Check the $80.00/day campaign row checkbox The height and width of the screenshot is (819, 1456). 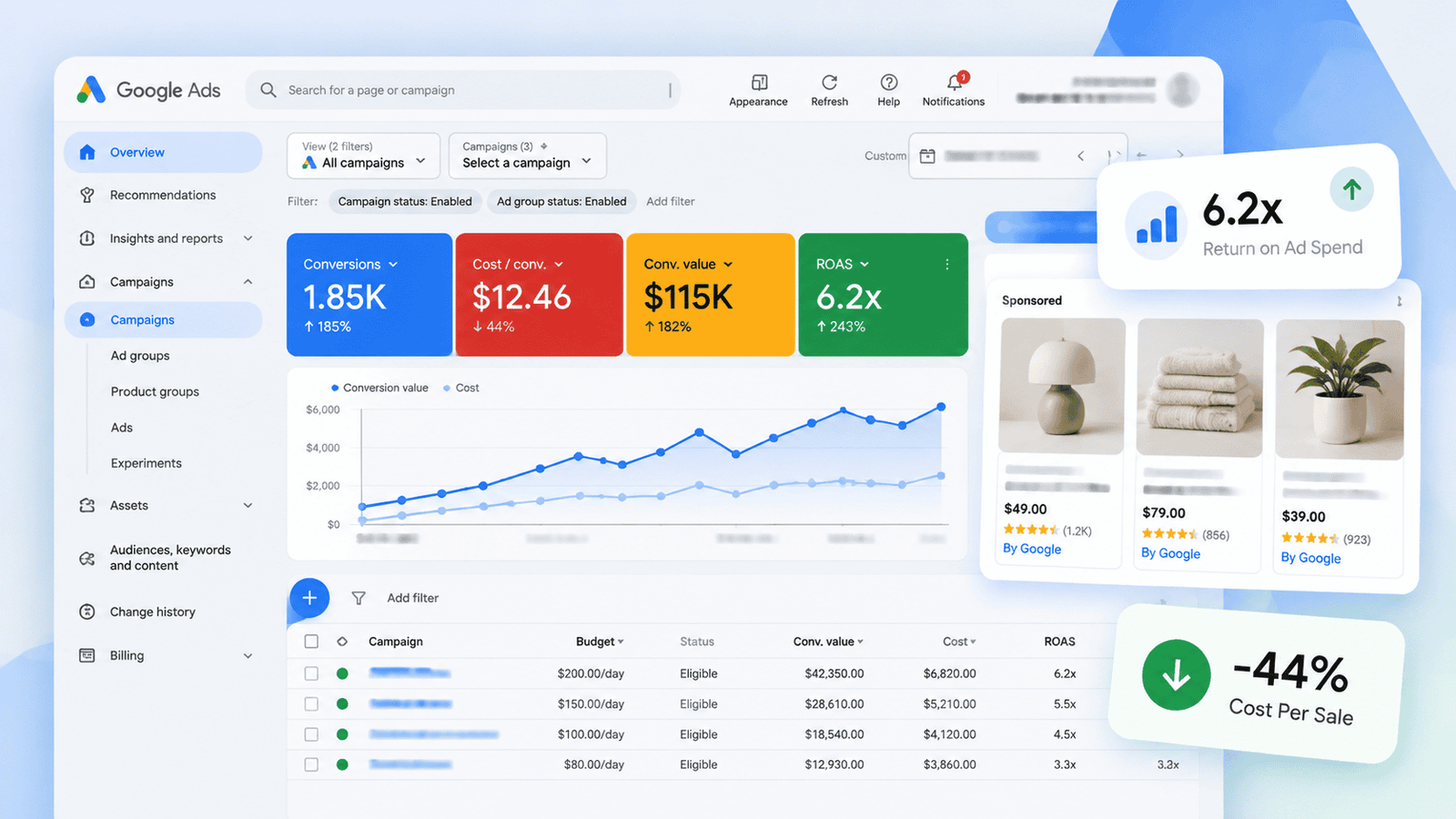click(x=311, y=764)
